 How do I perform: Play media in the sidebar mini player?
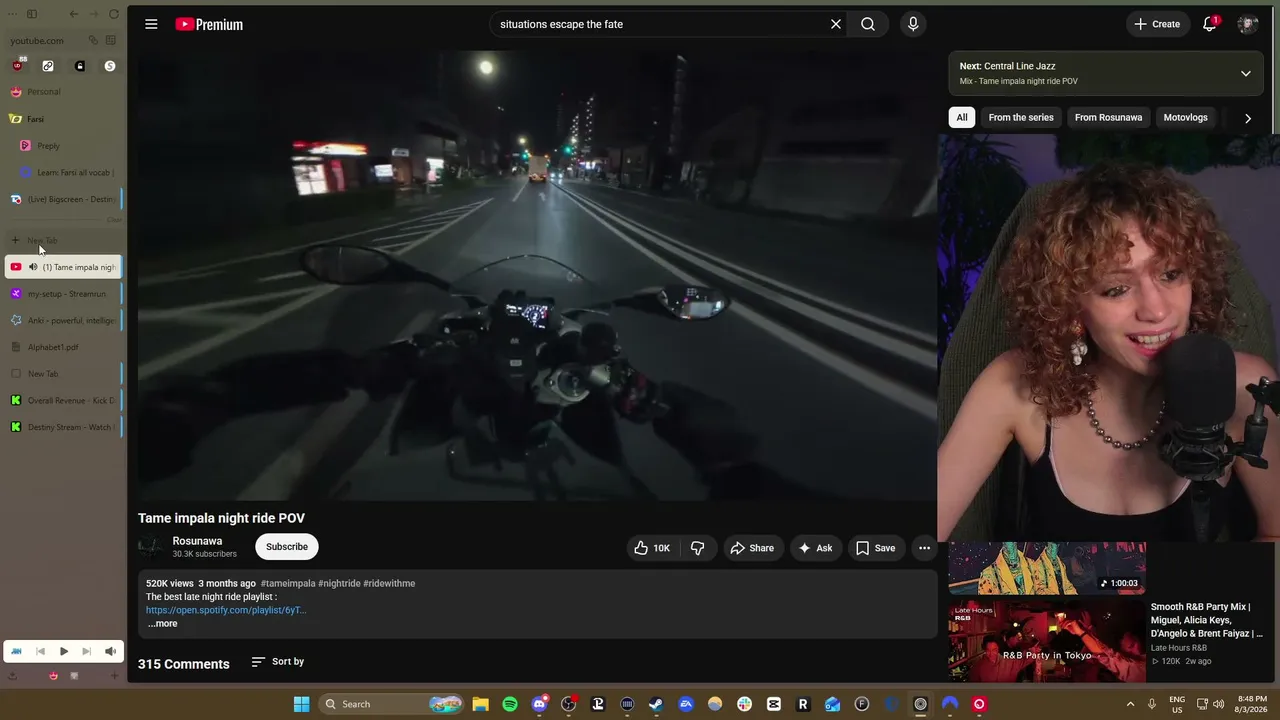63,652
